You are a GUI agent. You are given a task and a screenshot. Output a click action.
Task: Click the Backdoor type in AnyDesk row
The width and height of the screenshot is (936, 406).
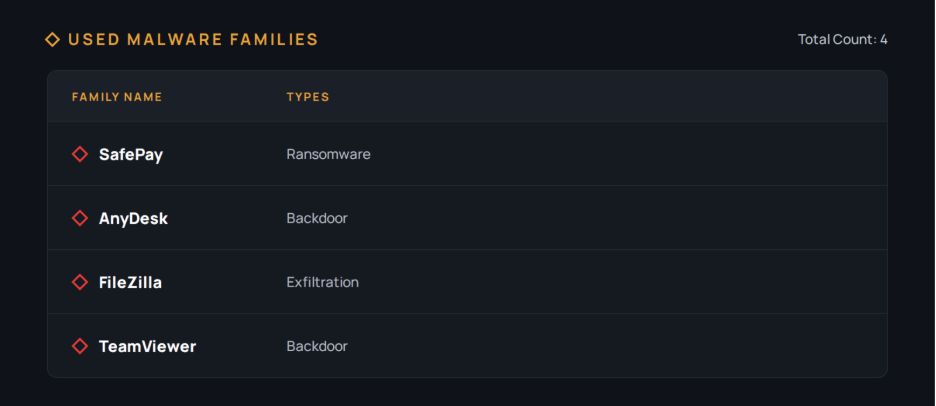coord(317,218)
